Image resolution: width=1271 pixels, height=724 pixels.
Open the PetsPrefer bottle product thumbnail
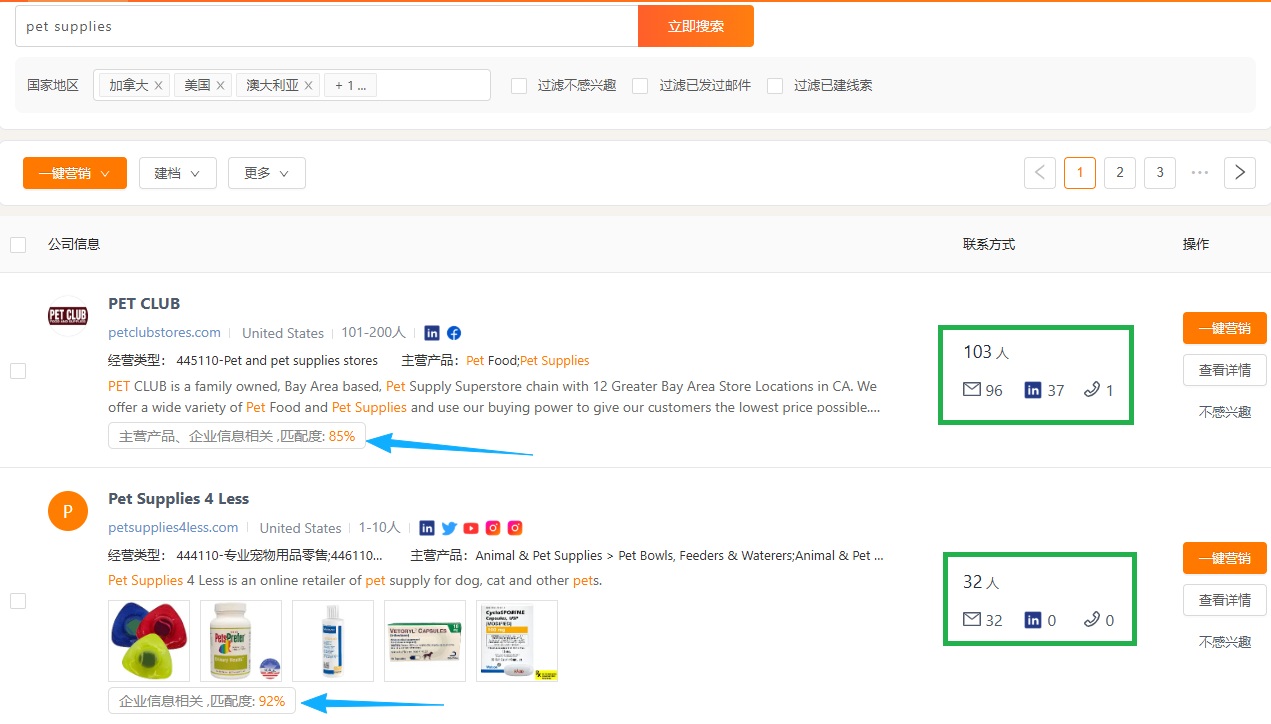pos(241,641)
